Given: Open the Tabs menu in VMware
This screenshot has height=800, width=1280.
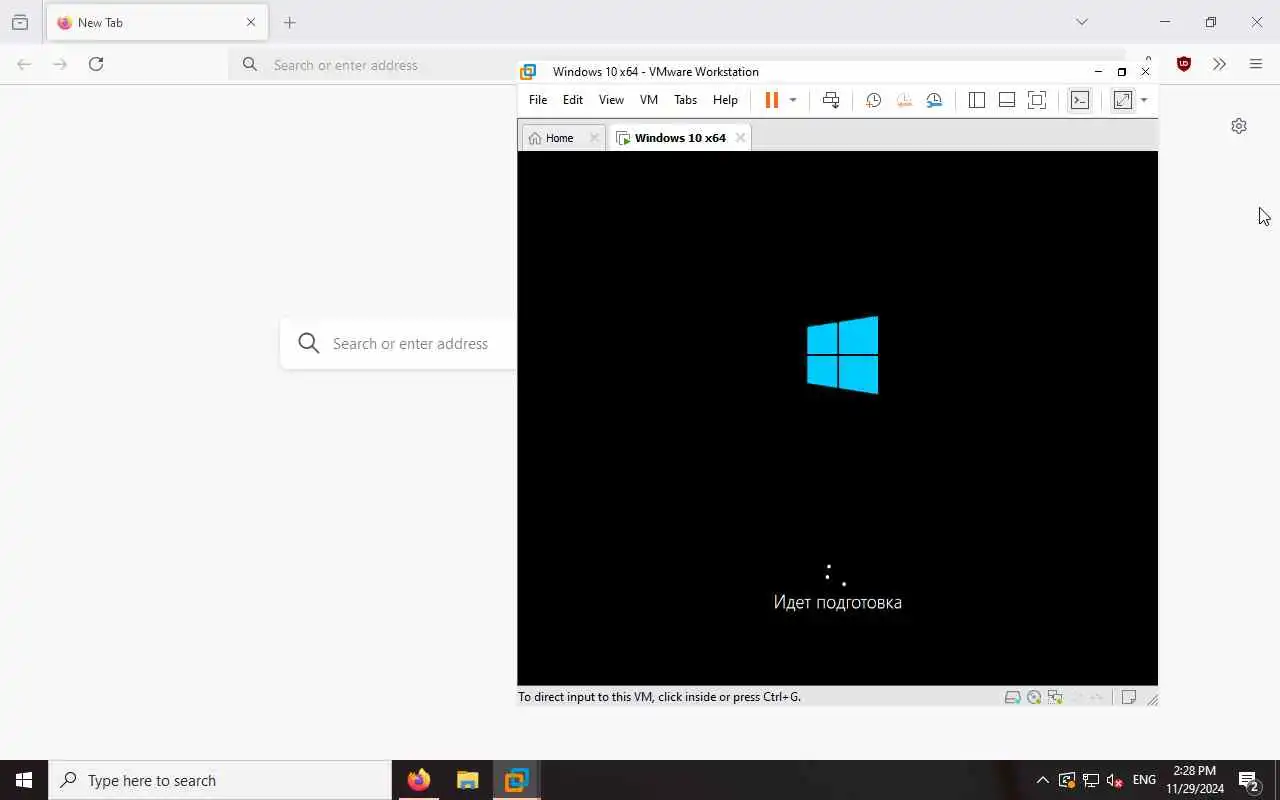Looking at the screenshot, I should click(685, 100).
